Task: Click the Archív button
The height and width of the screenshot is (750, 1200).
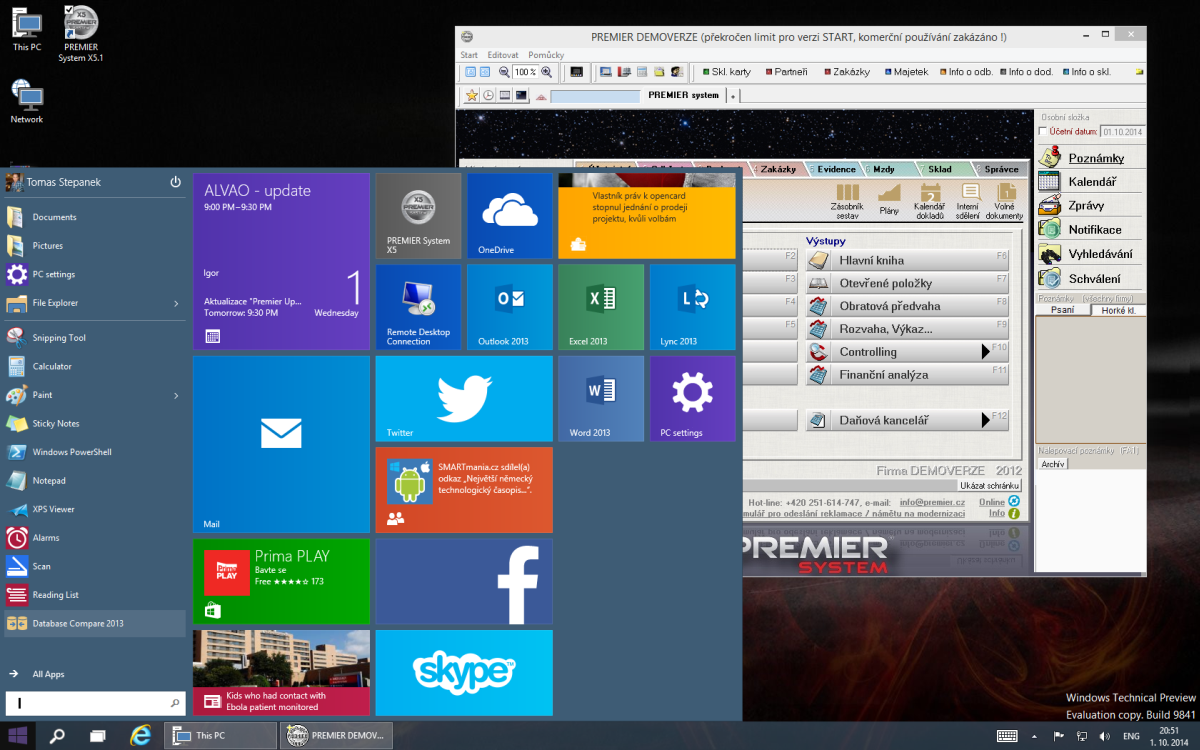Action: (1053, 464)
